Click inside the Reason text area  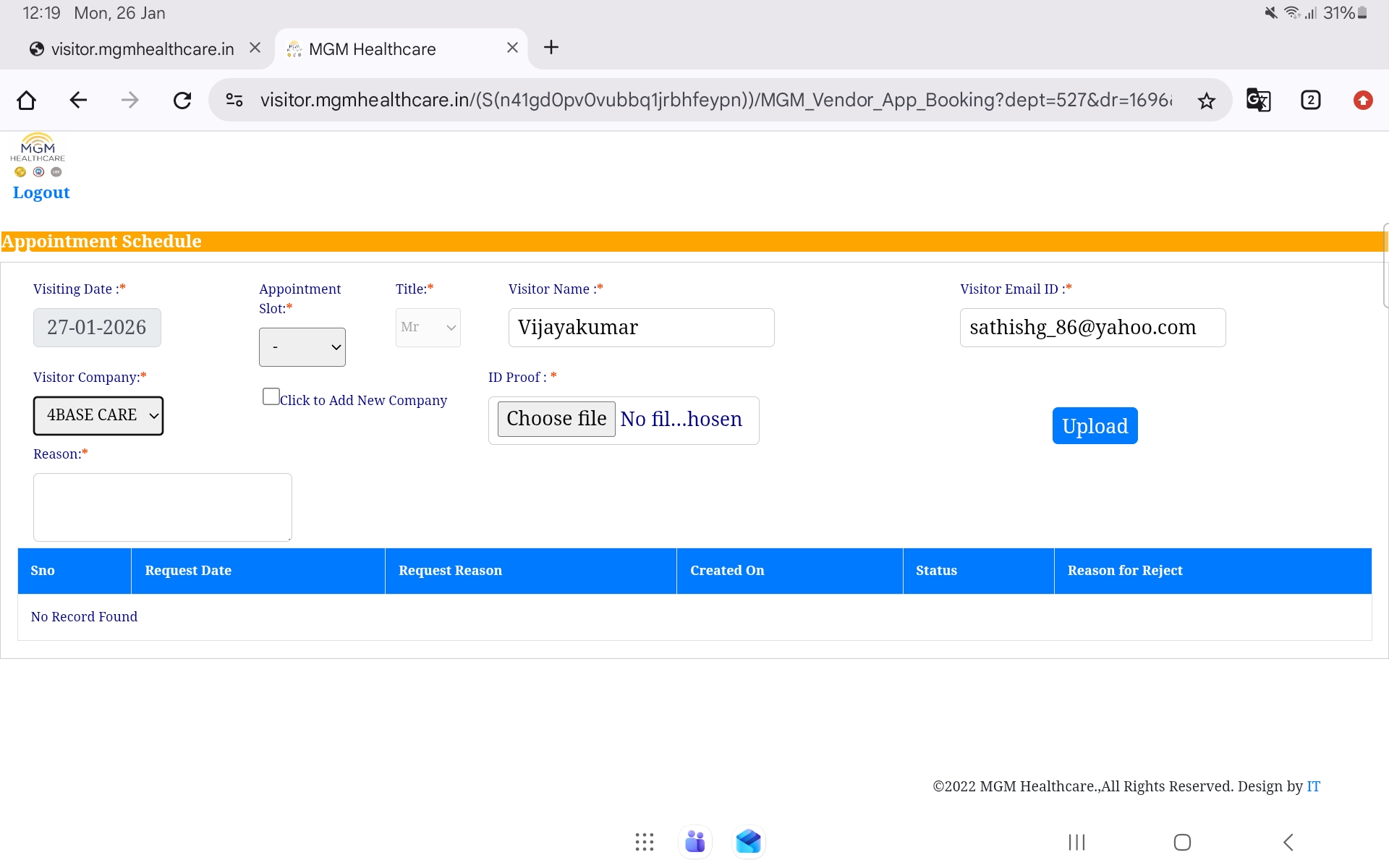pyautogui.click(x=163, y=507)
